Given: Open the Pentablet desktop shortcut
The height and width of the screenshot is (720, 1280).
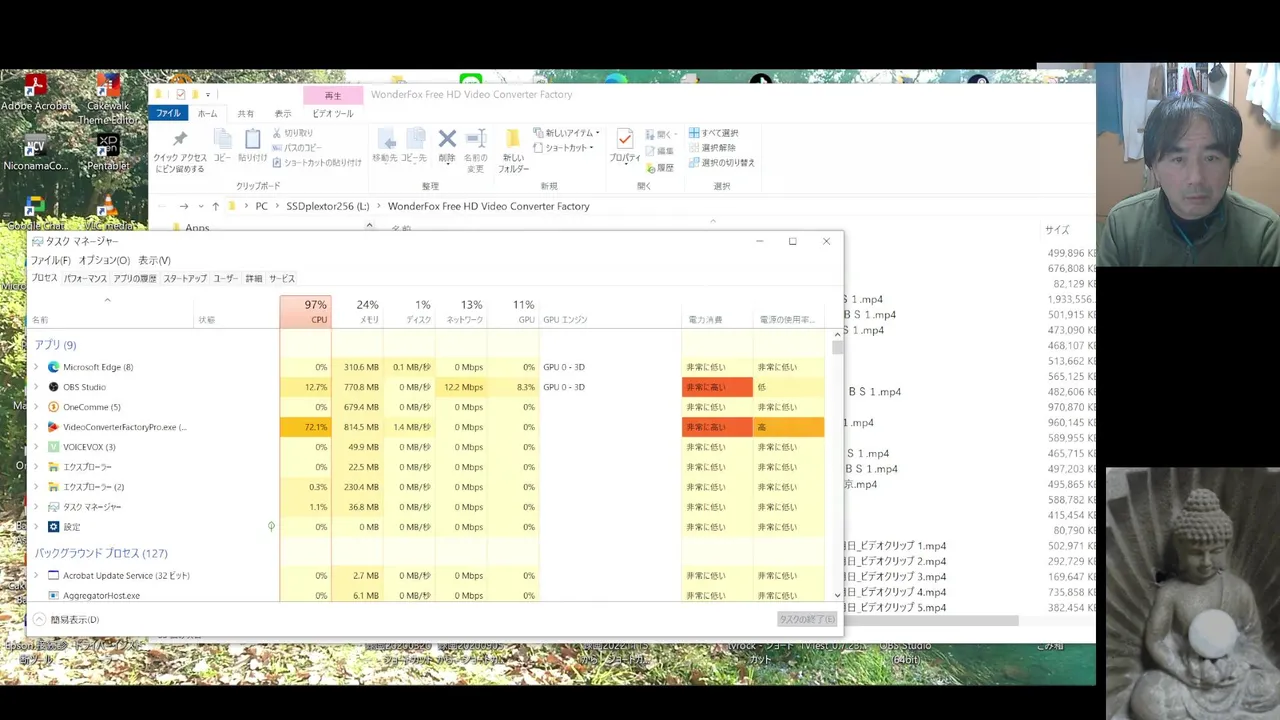Looking at the screenshot, I should (x=108, y=152).
